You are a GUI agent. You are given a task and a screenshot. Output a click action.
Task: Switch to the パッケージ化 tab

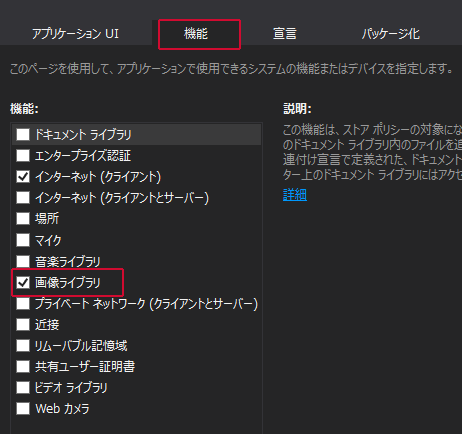[x=391, y=34]
